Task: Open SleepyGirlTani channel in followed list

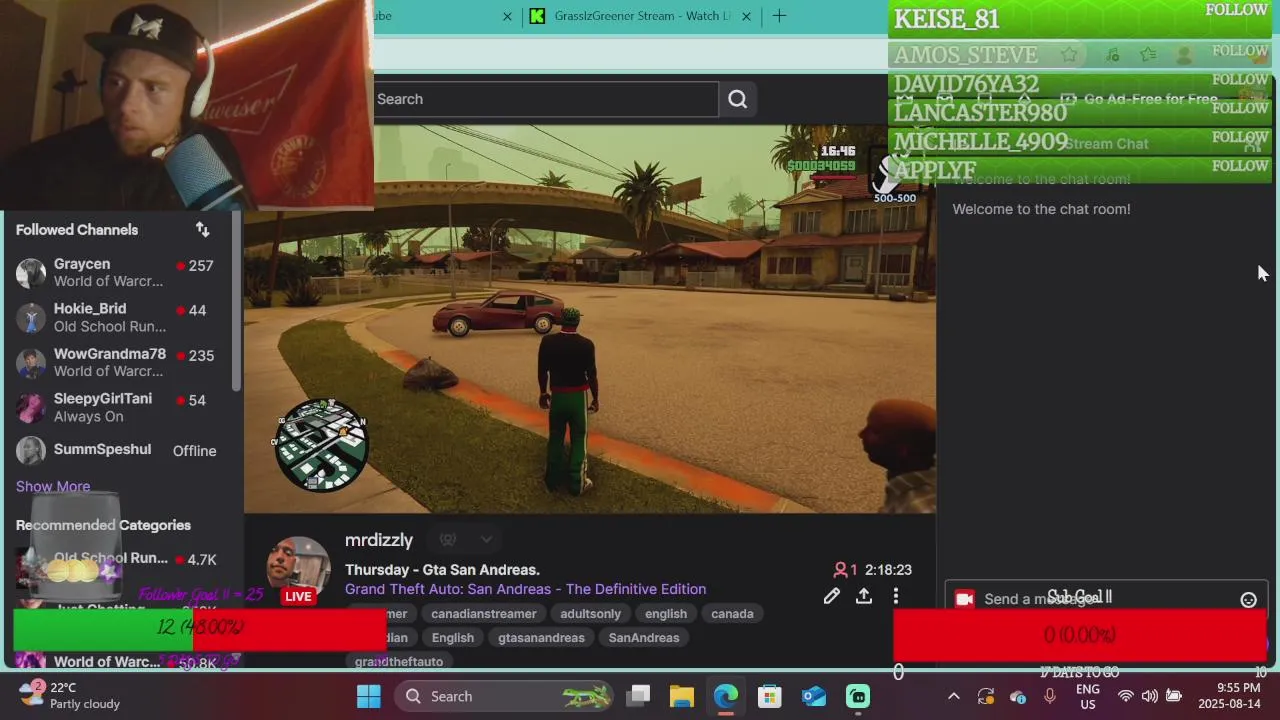Action: pos(120,407)
